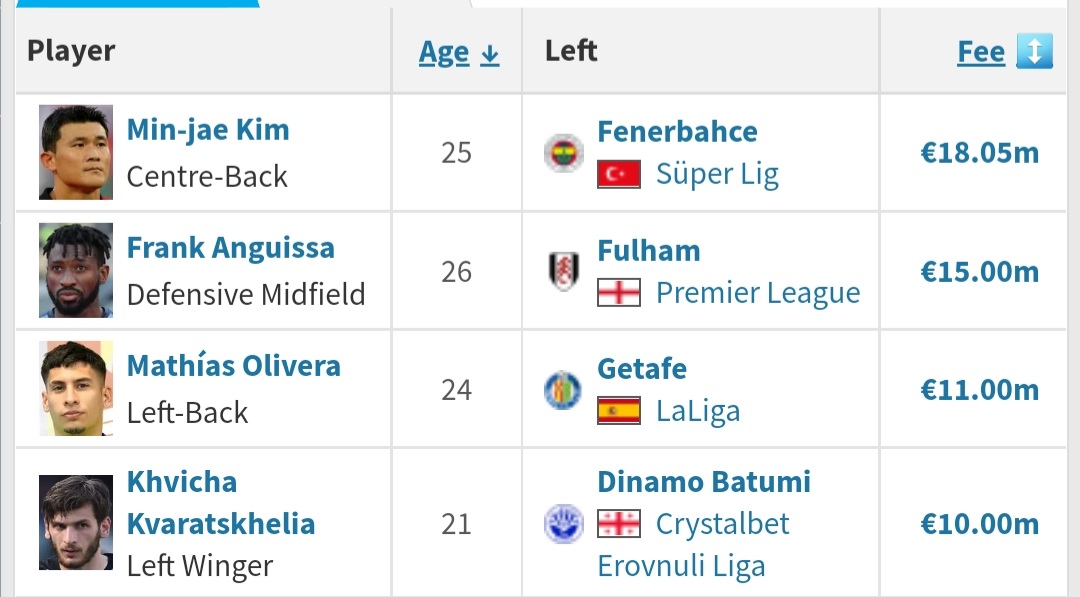Open Mathías Olivera's player page

point(234,366)
